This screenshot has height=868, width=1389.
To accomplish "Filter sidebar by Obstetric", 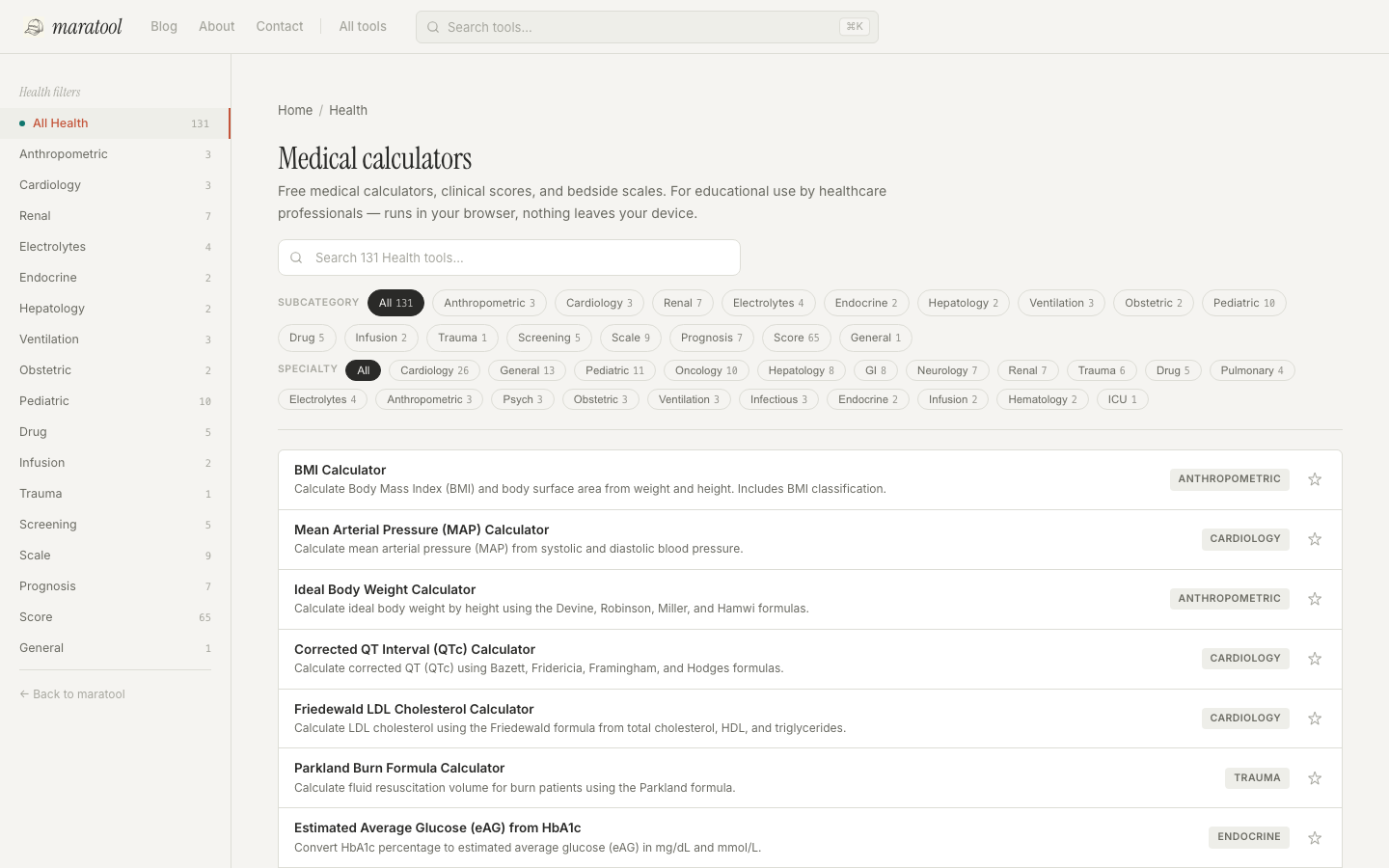I will 115,370.
